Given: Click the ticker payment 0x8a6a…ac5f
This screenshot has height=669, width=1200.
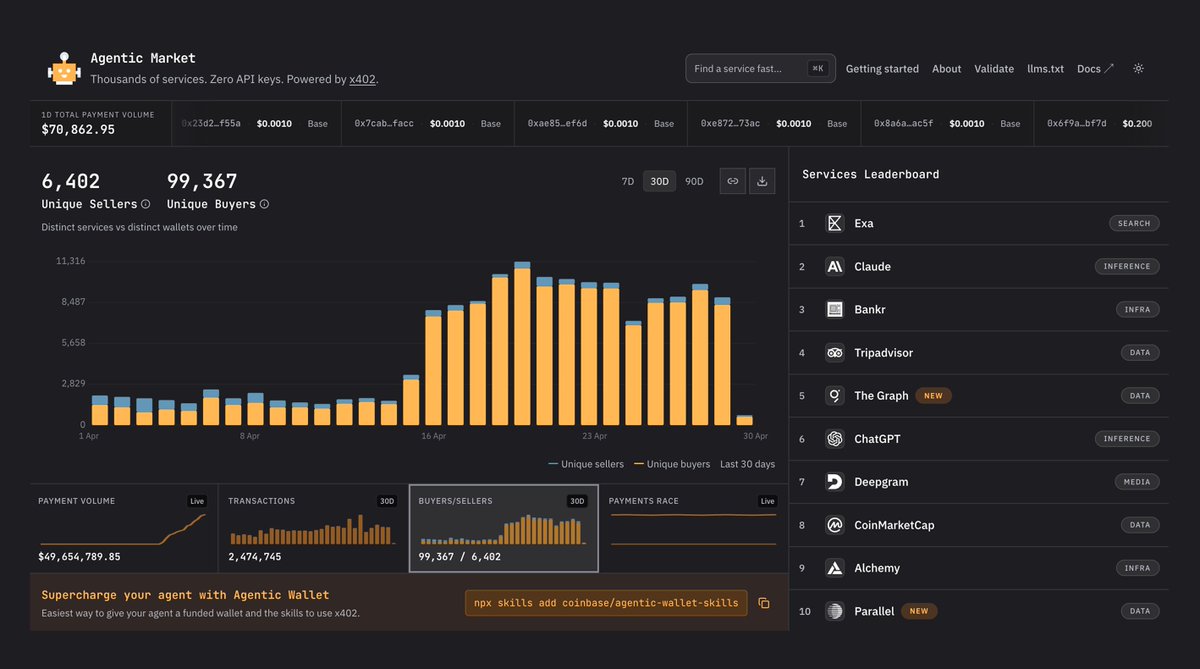Looking at the screenshot, I should pyautogui.click(x=946, y=124).
